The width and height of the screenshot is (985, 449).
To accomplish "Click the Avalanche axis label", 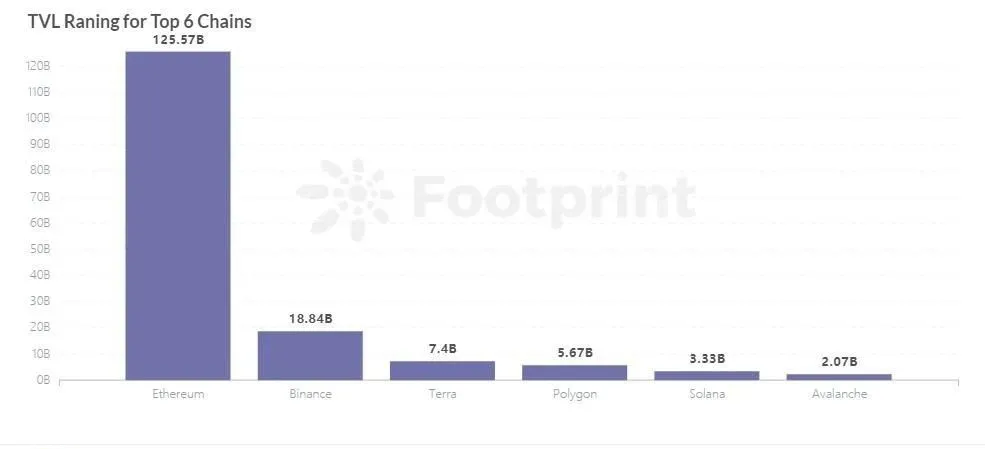I will pyautogui.click(x=839, y=394).
